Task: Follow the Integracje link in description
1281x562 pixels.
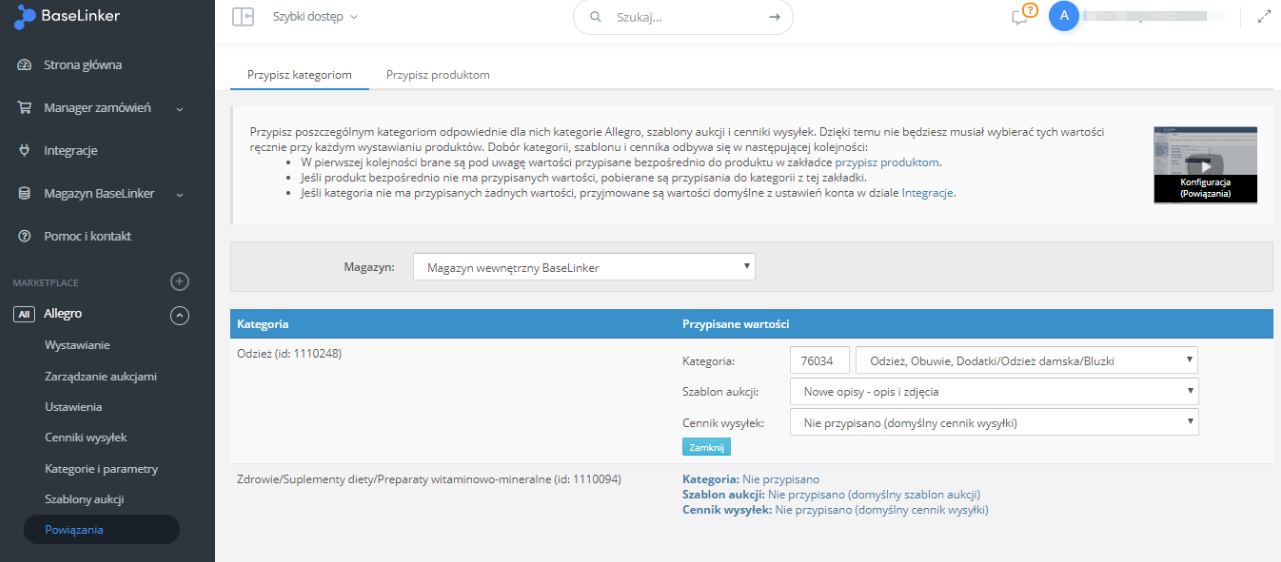Action: [x=928, y=193]
